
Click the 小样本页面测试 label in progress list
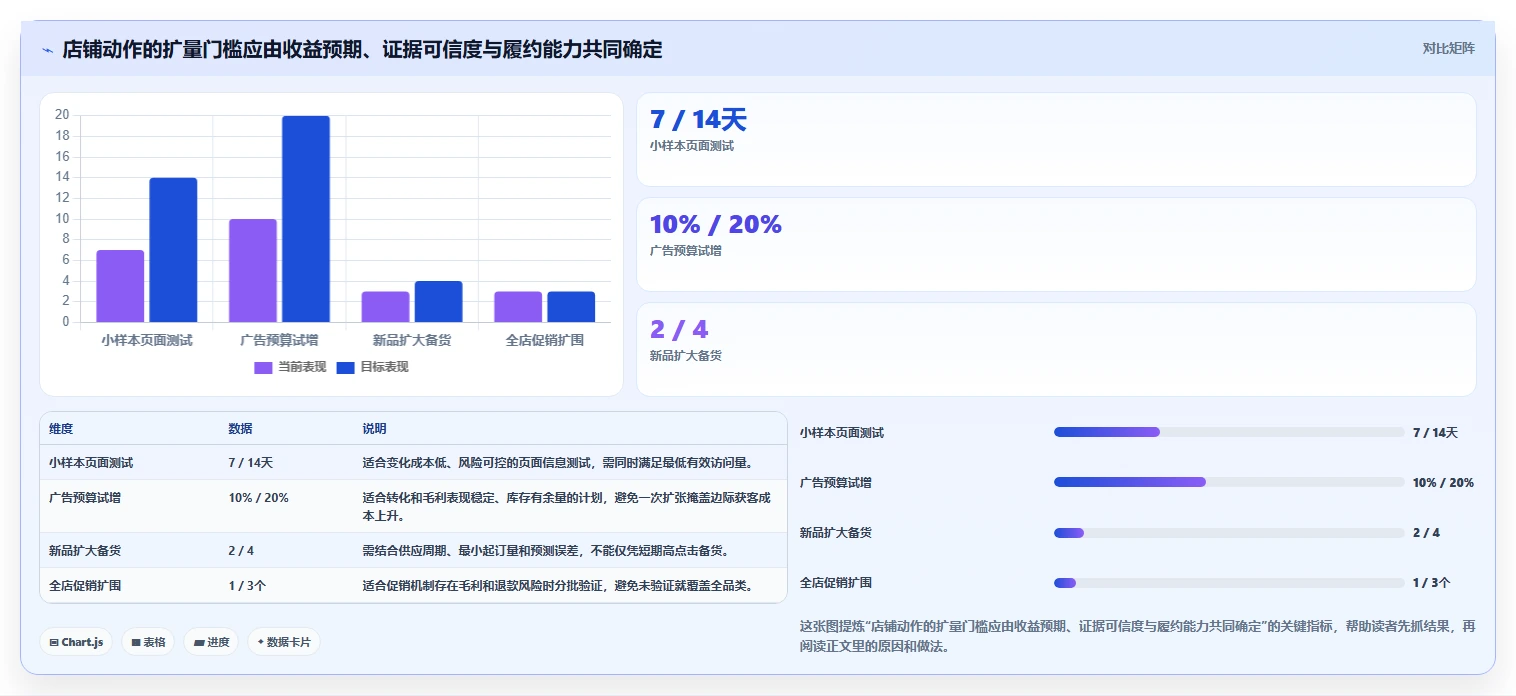pyautogui.click(x=842, y=432)
